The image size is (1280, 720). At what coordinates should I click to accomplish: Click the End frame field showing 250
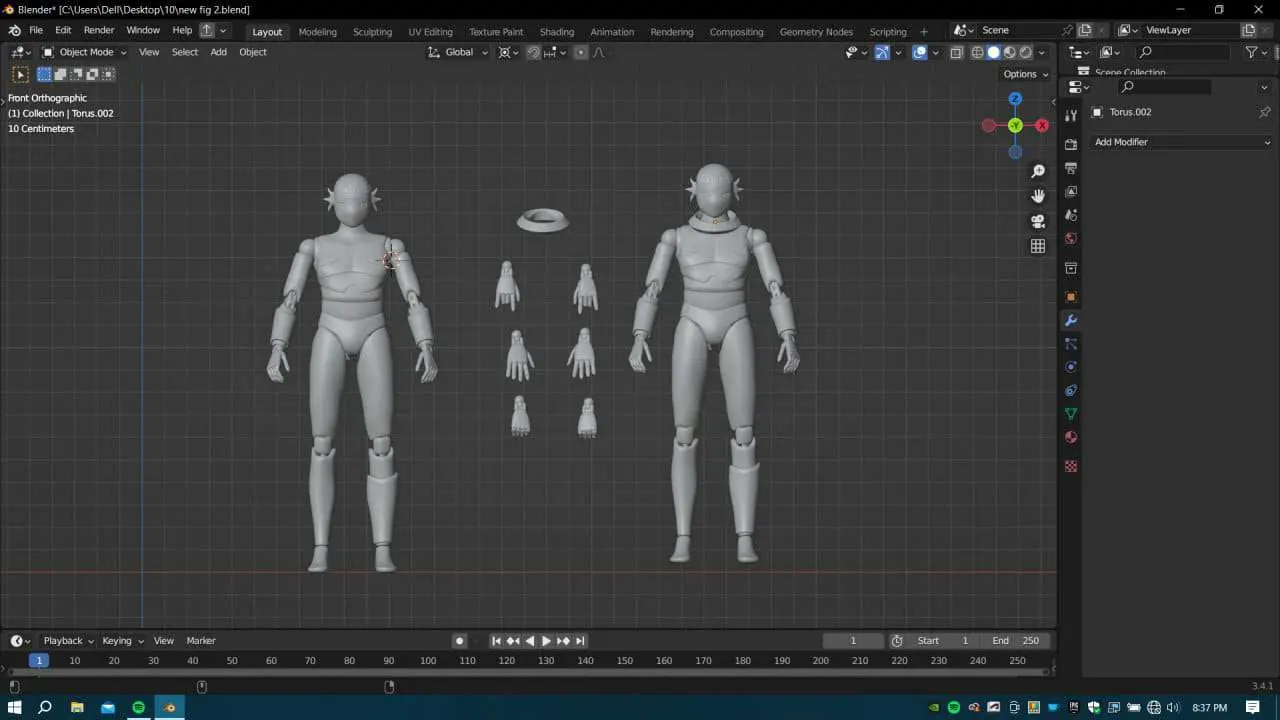(1016, 641)
